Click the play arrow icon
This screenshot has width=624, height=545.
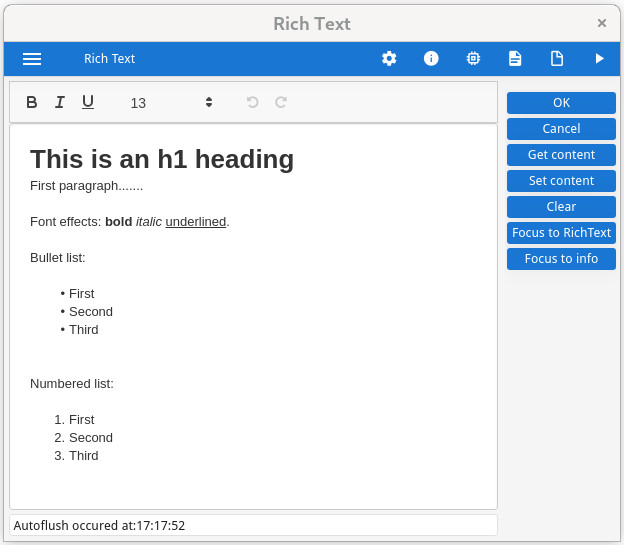tap(599, 59)
